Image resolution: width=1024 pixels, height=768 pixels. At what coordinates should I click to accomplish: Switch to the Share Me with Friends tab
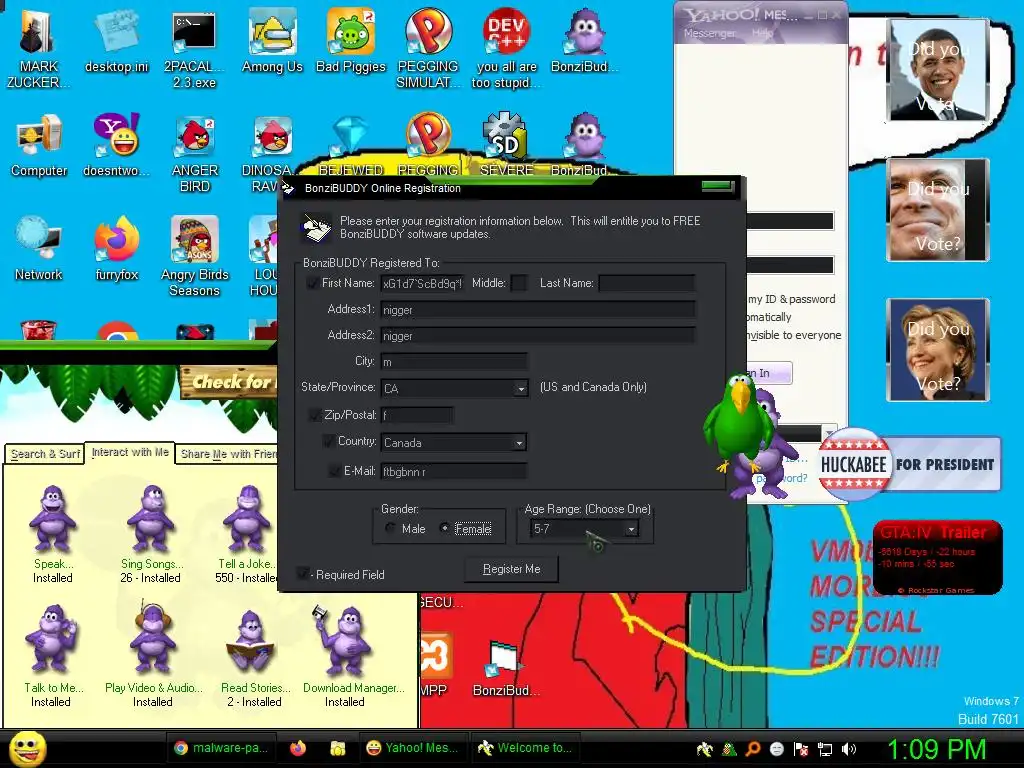pos(228,454)
